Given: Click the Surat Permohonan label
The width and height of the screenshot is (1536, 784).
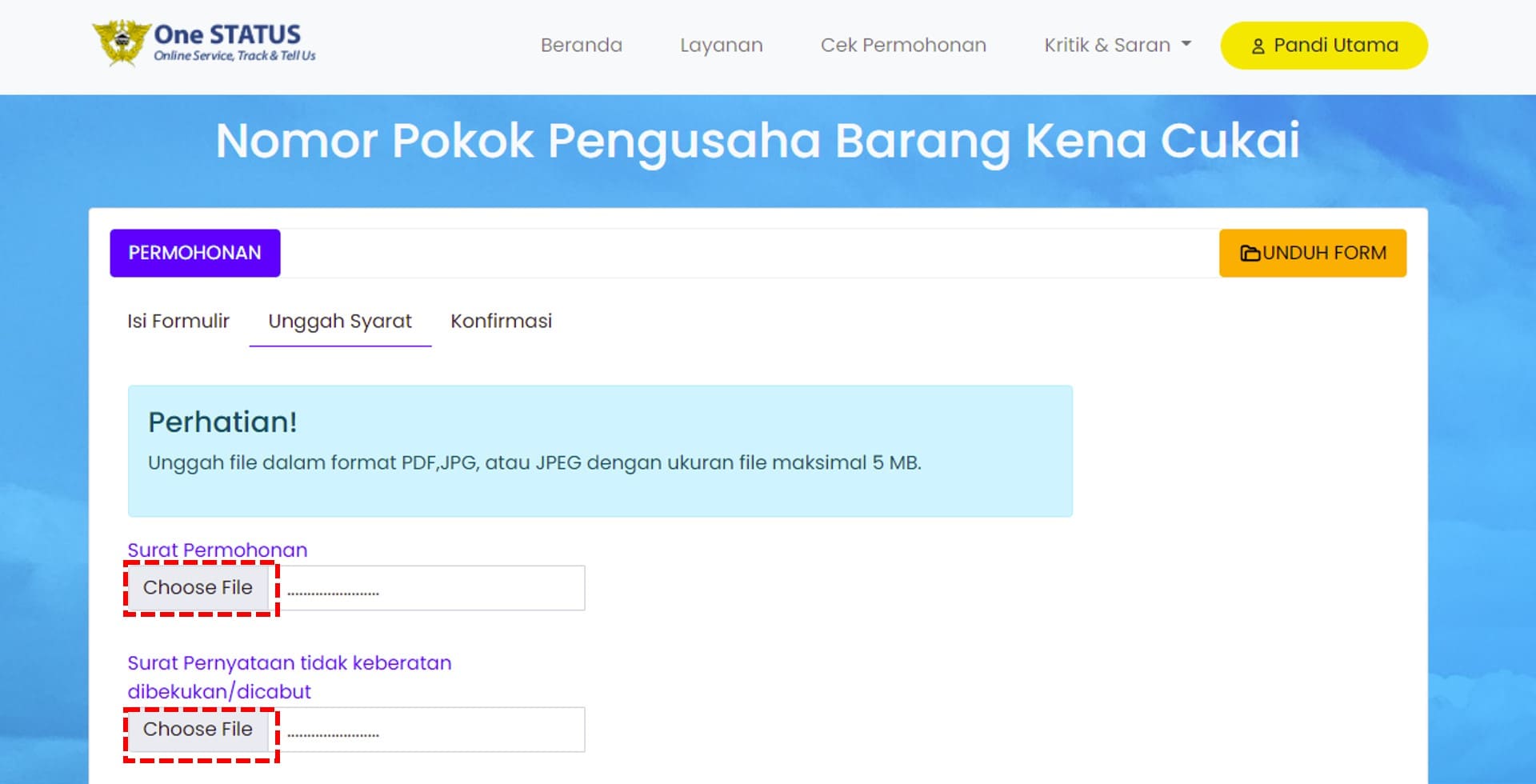Looking at the screenshot, I should [x=218, y=550].
